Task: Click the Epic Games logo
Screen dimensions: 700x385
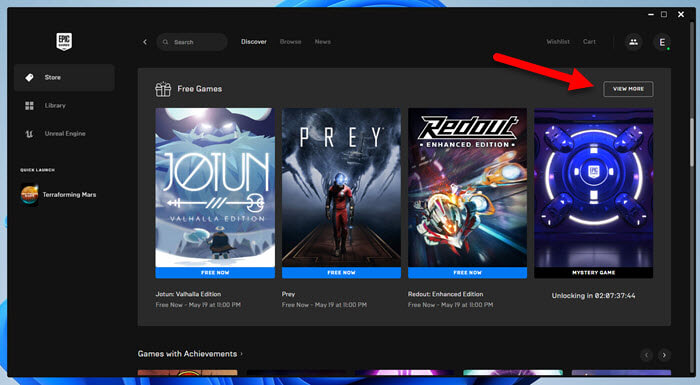Action: click(64, 42)
